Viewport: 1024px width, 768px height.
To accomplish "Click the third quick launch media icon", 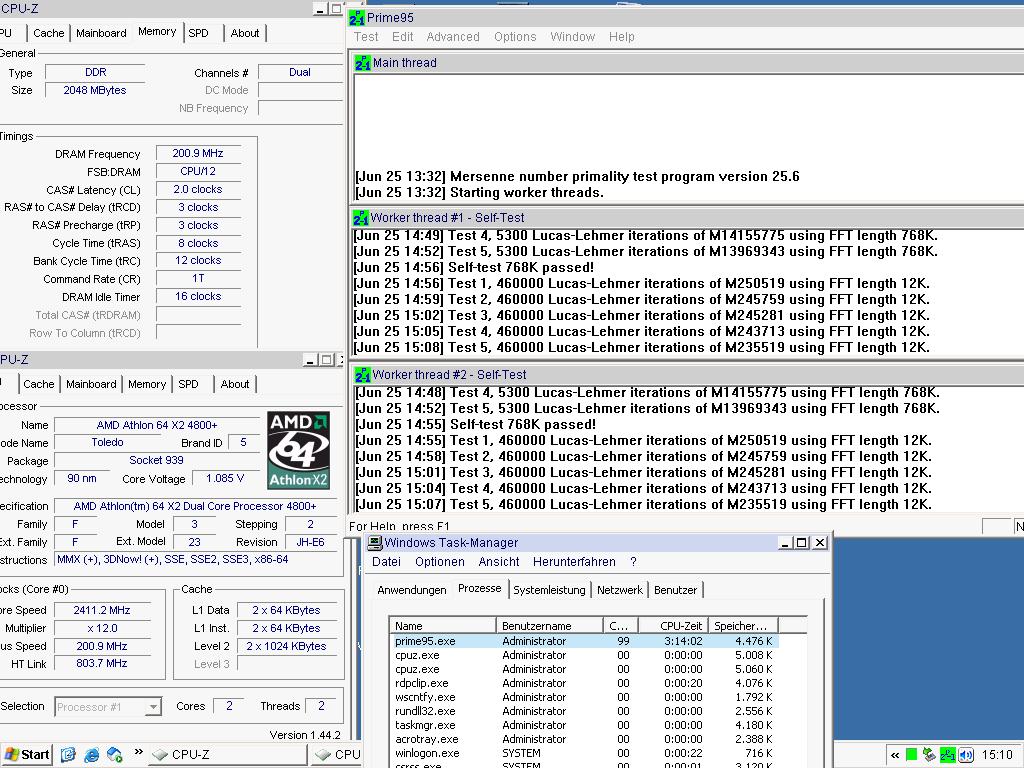I will point(115,755).
